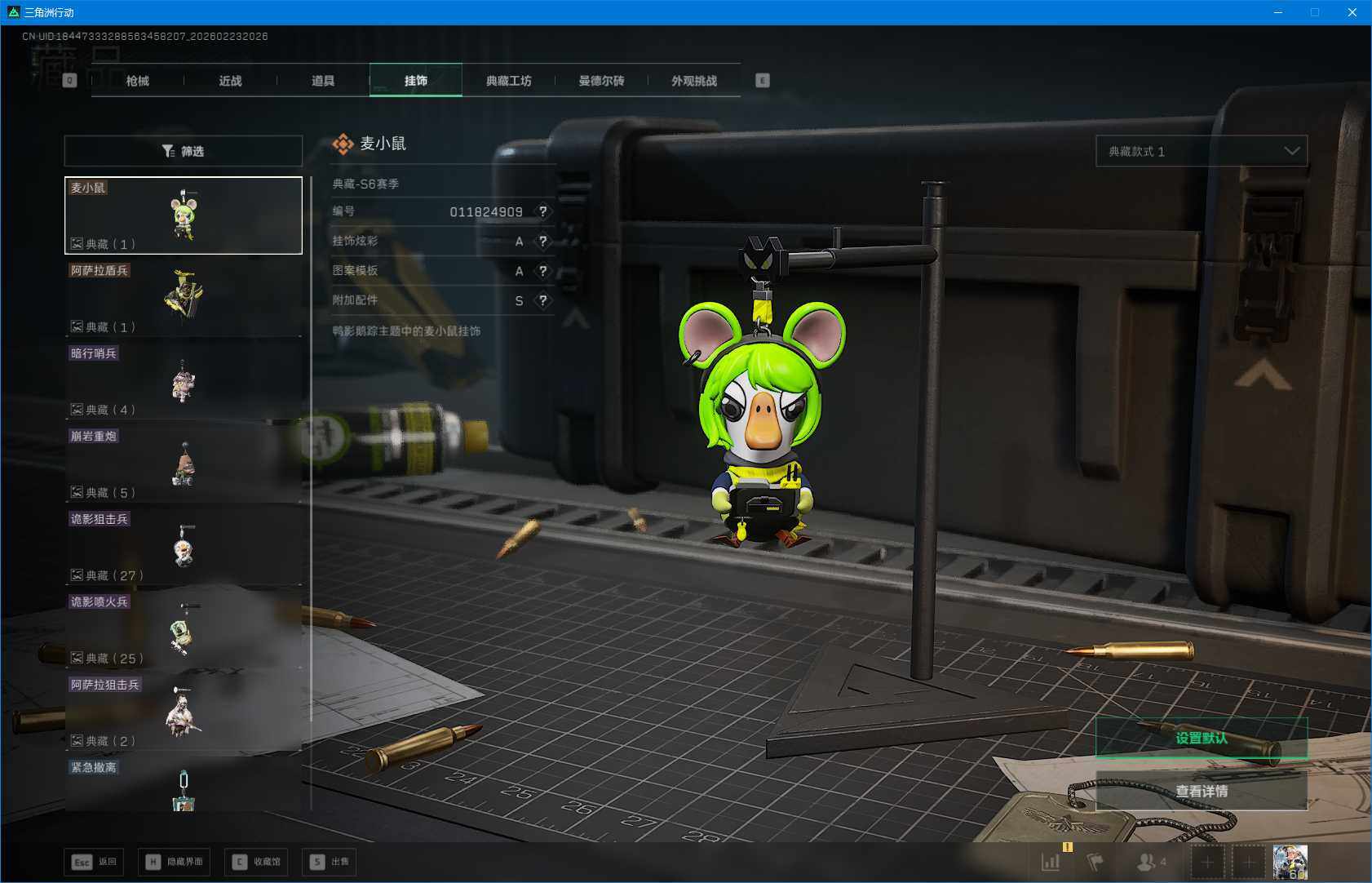Click help icon beside 挂饰炫彩 rating
Image resolution: width=1372 pixels, height=883 pixels.
coord(542,242)
